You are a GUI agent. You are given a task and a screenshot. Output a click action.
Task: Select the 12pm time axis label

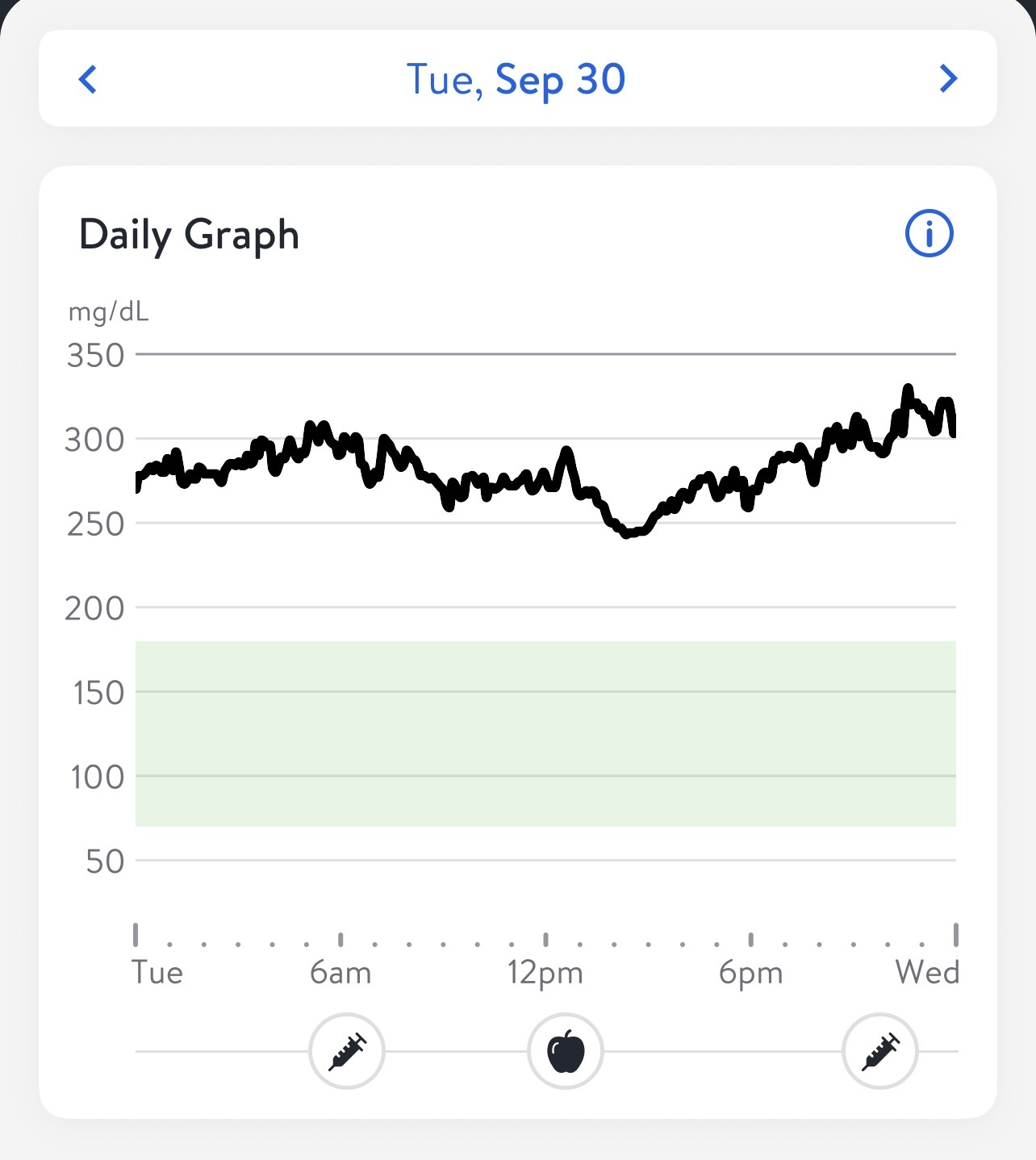click(x=545, y=973)
